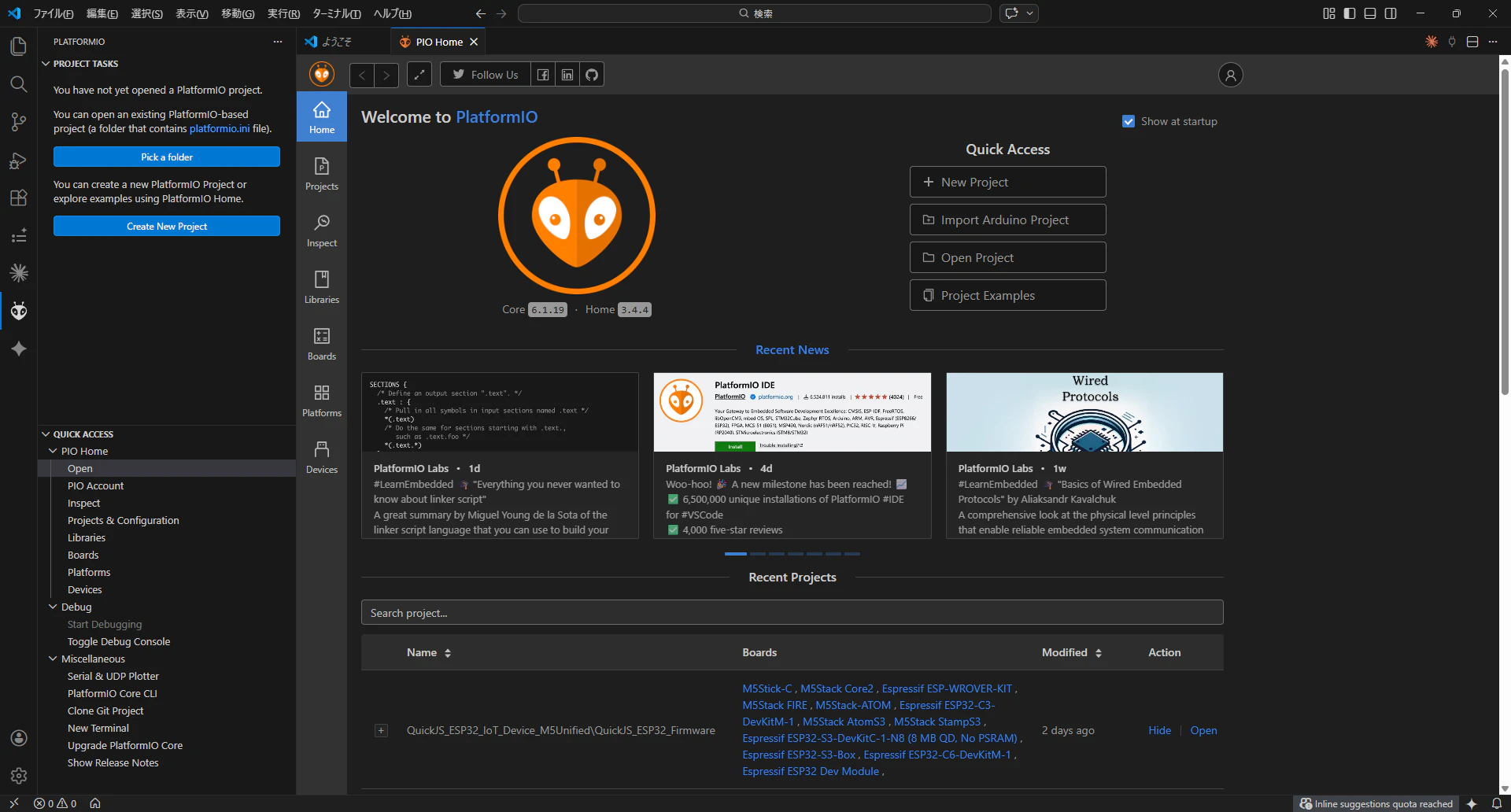The width and height of the screenshot is (1511, 812).
Task: Select Serial & UDP Plotter tree item
Action: (113, 676)
